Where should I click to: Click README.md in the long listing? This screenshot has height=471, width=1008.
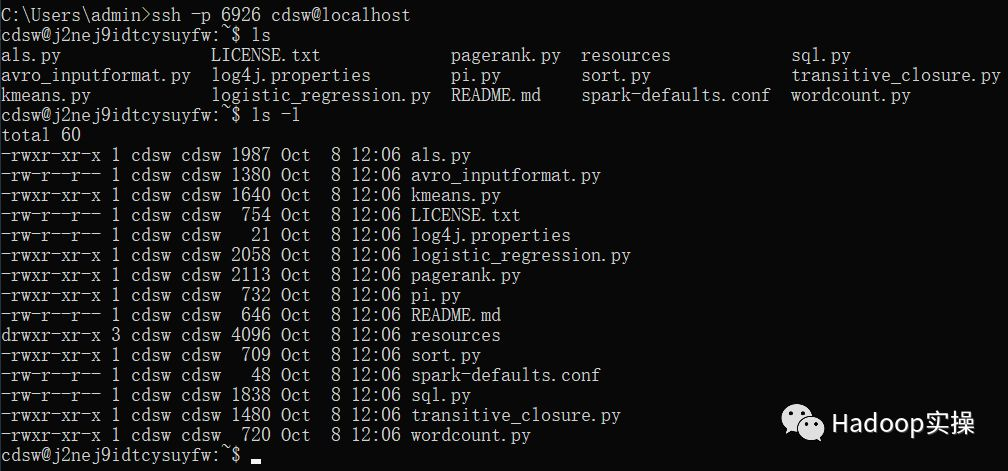(x=455, y=315)
